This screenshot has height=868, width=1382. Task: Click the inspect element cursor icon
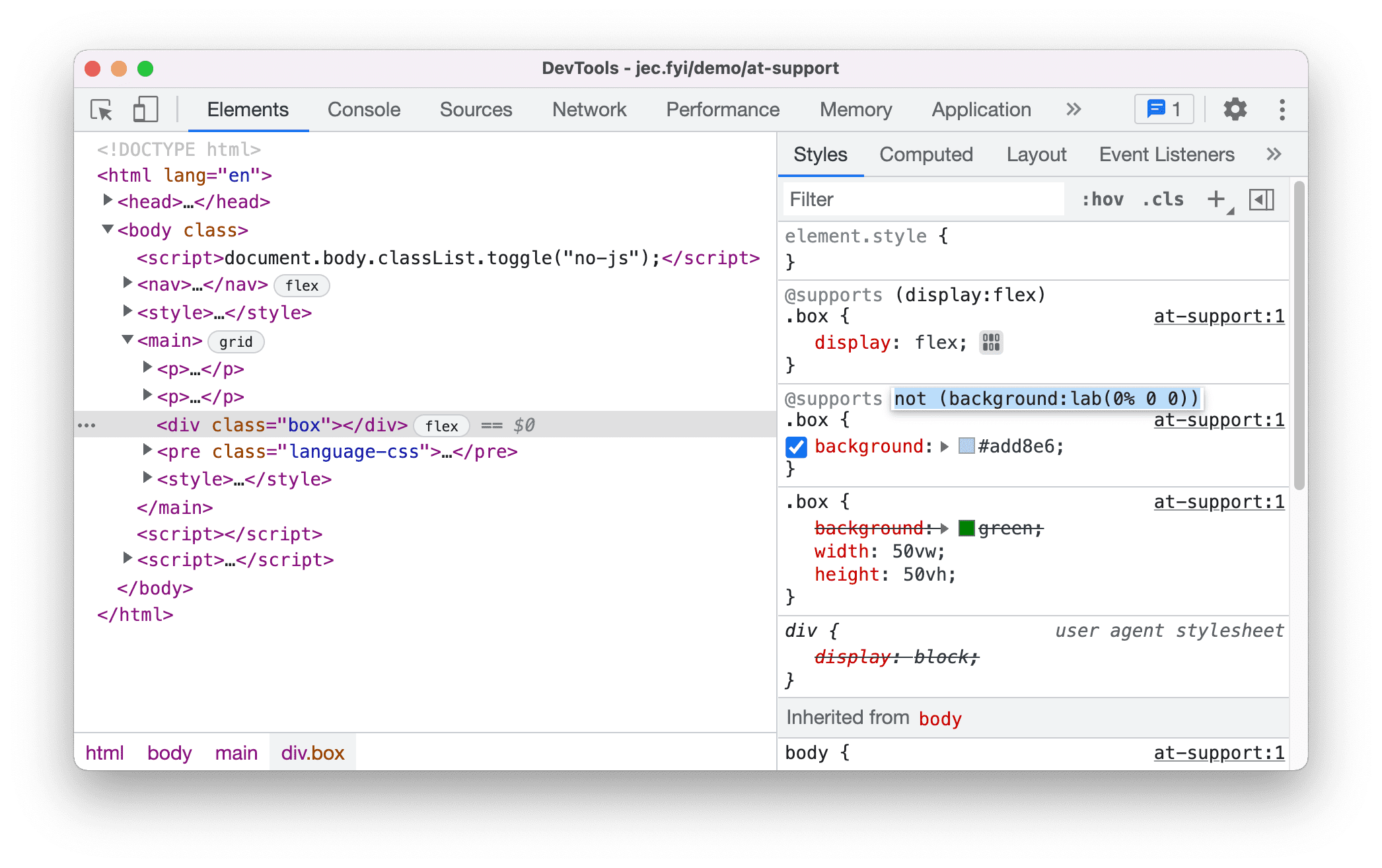coord(101,110)
